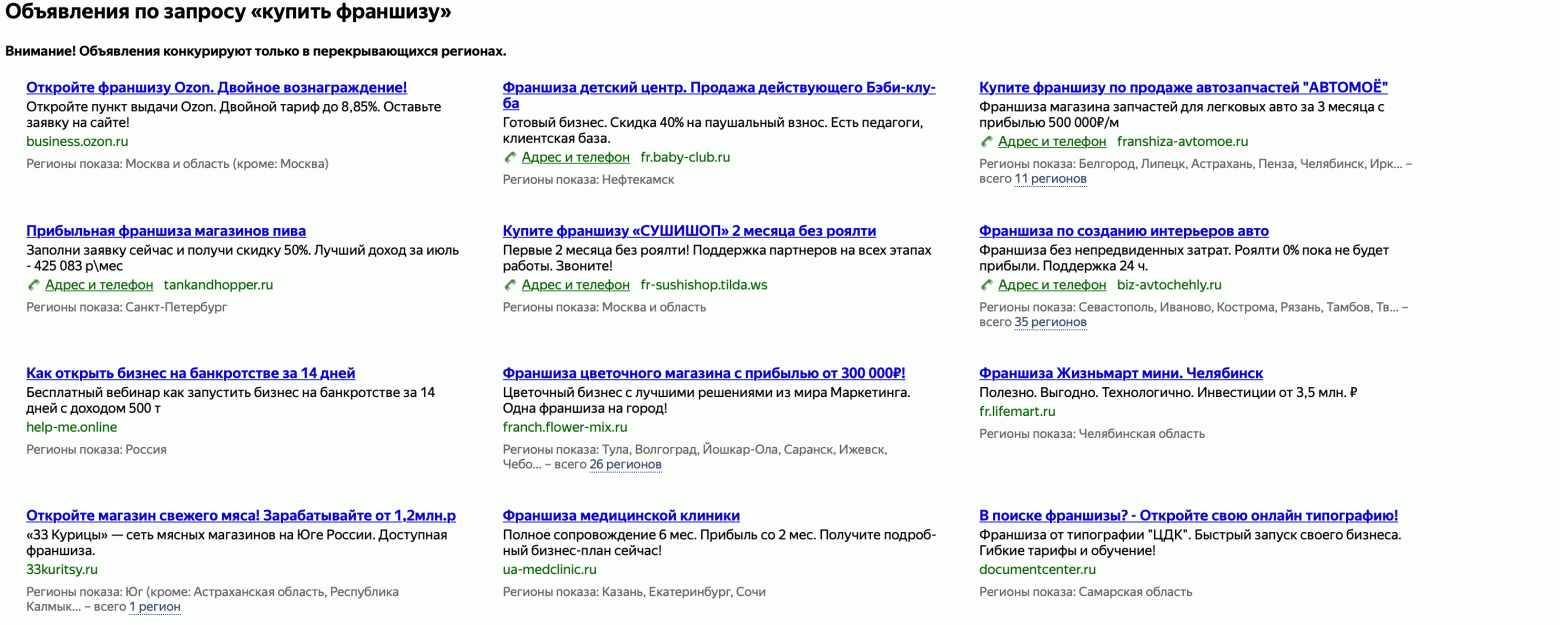Open 'Адрес и телефон' for АВТОМОЁ ad
1560x625 pixels.
pos(1052,142)
